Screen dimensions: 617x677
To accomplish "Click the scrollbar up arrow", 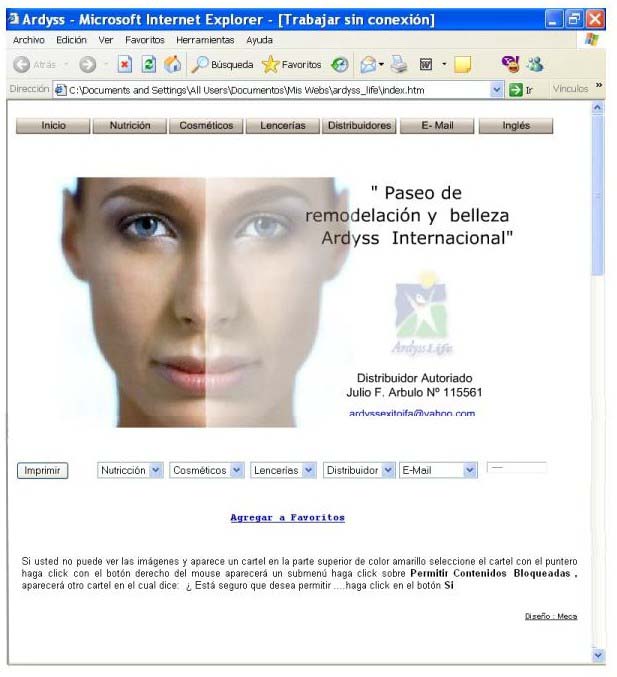I will (x=598, y=108).
